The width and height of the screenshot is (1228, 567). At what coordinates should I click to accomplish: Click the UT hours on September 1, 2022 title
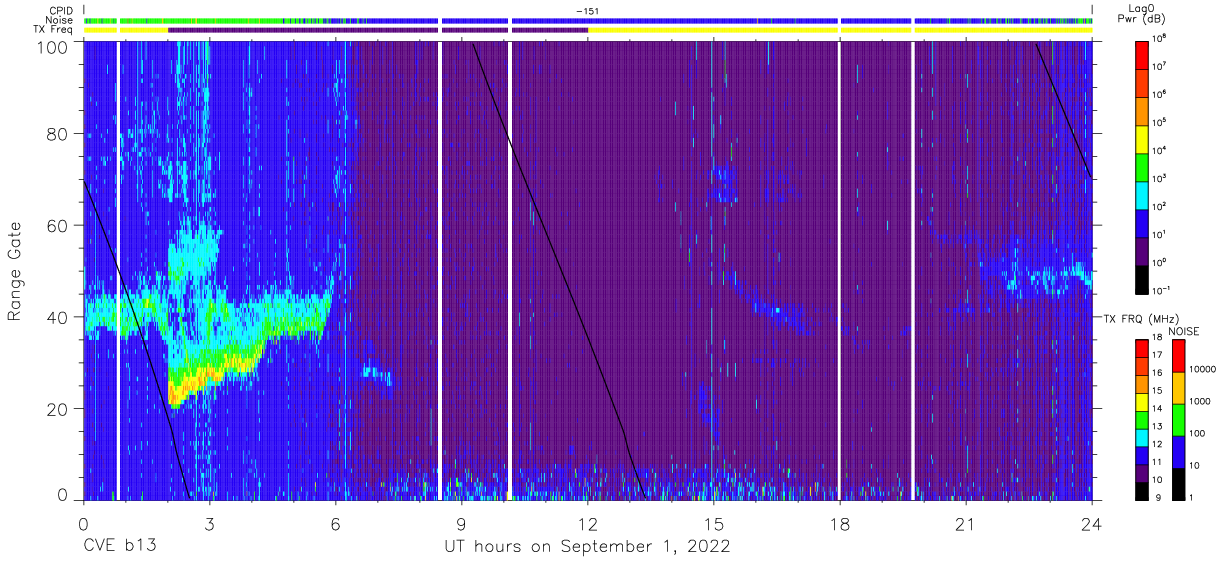(587, 546)
